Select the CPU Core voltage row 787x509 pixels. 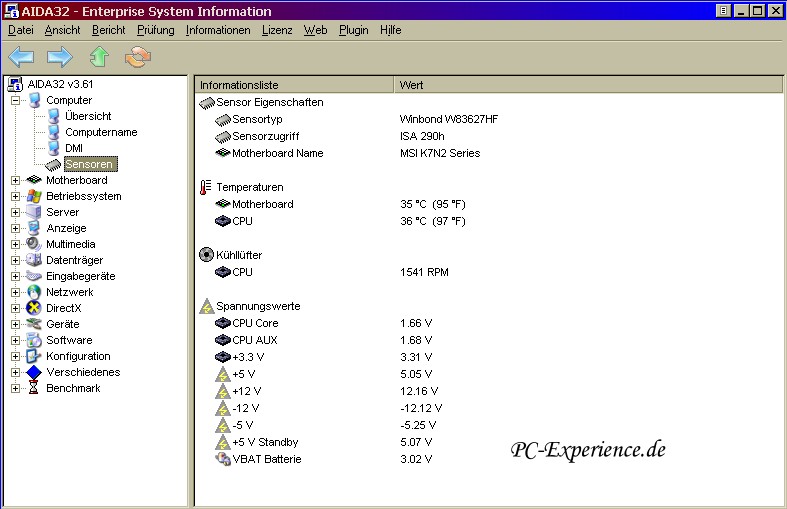pos(255,323)
